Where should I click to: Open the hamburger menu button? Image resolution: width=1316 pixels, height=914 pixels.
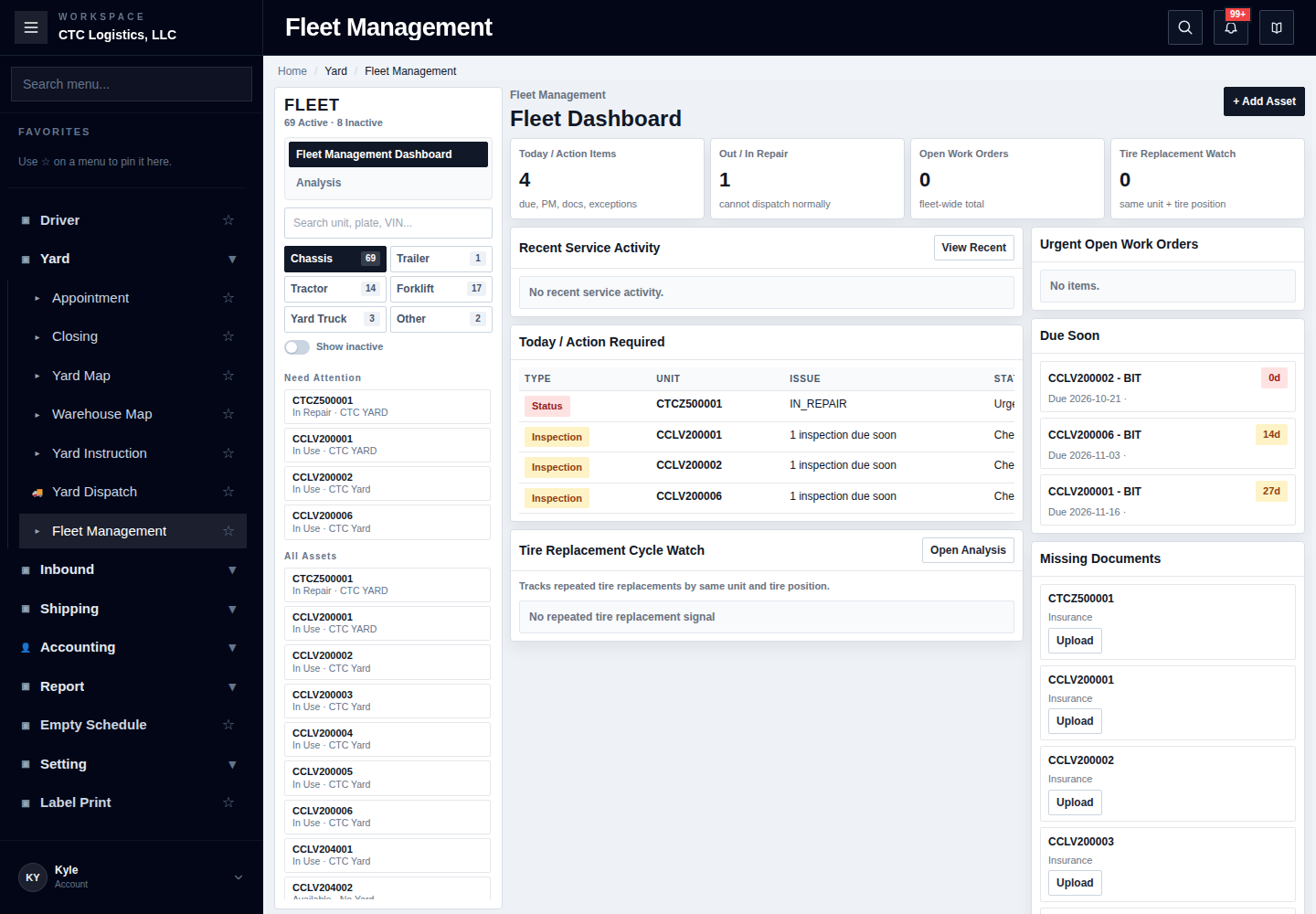point(31,27)
